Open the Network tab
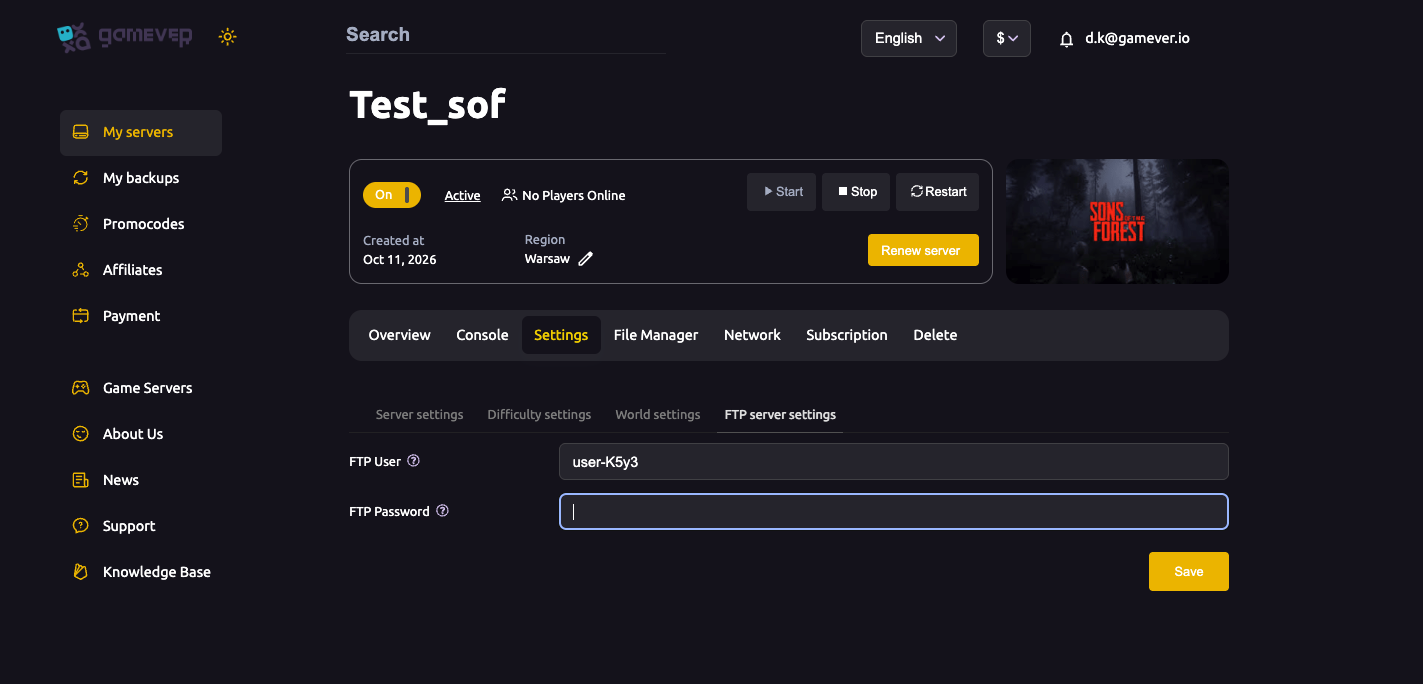Image resolution: width=1423 pixels, height=684 pixels. (x=752, y=335)
